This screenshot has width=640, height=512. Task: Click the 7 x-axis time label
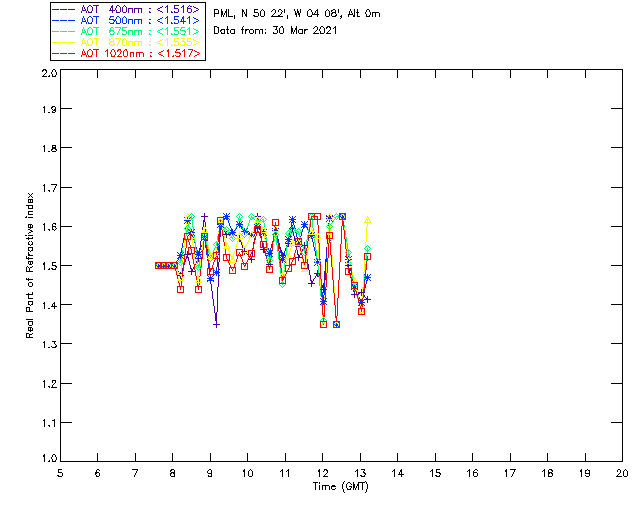pyautogui.click(x=135, y=473)
